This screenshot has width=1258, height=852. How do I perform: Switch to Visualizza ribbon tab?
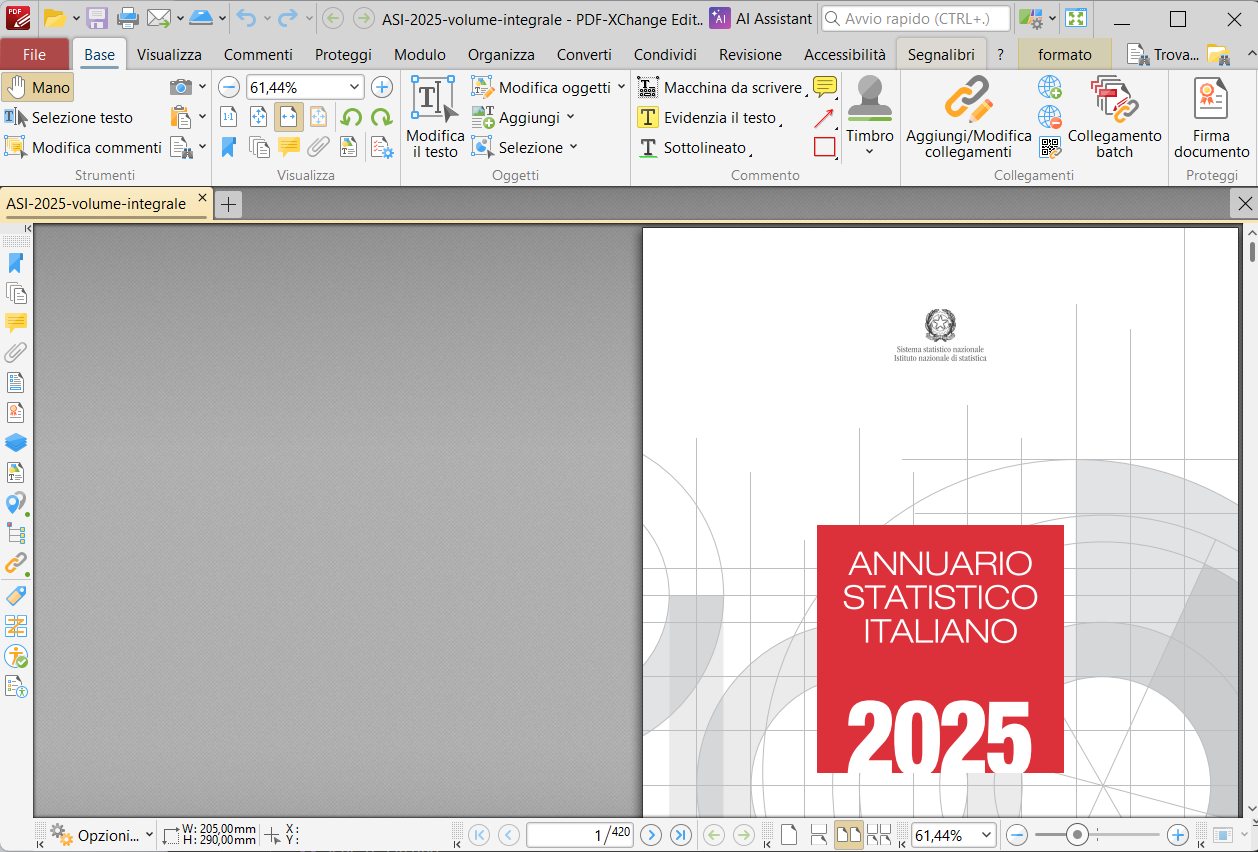click(x=169, y=54)
